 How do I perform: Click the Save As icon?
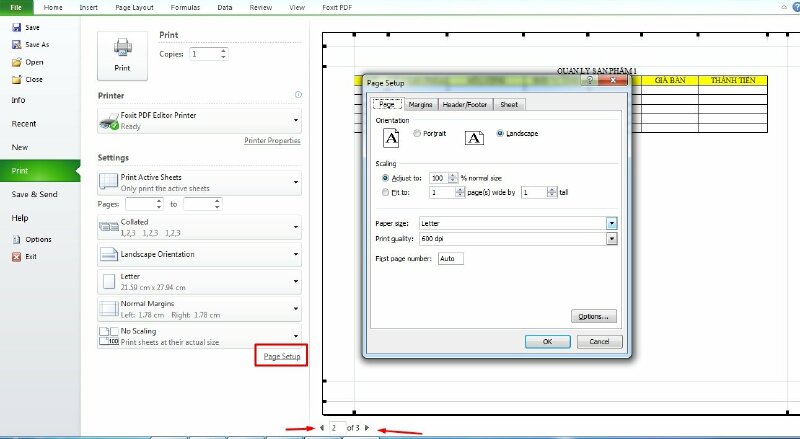click(16, 44)
